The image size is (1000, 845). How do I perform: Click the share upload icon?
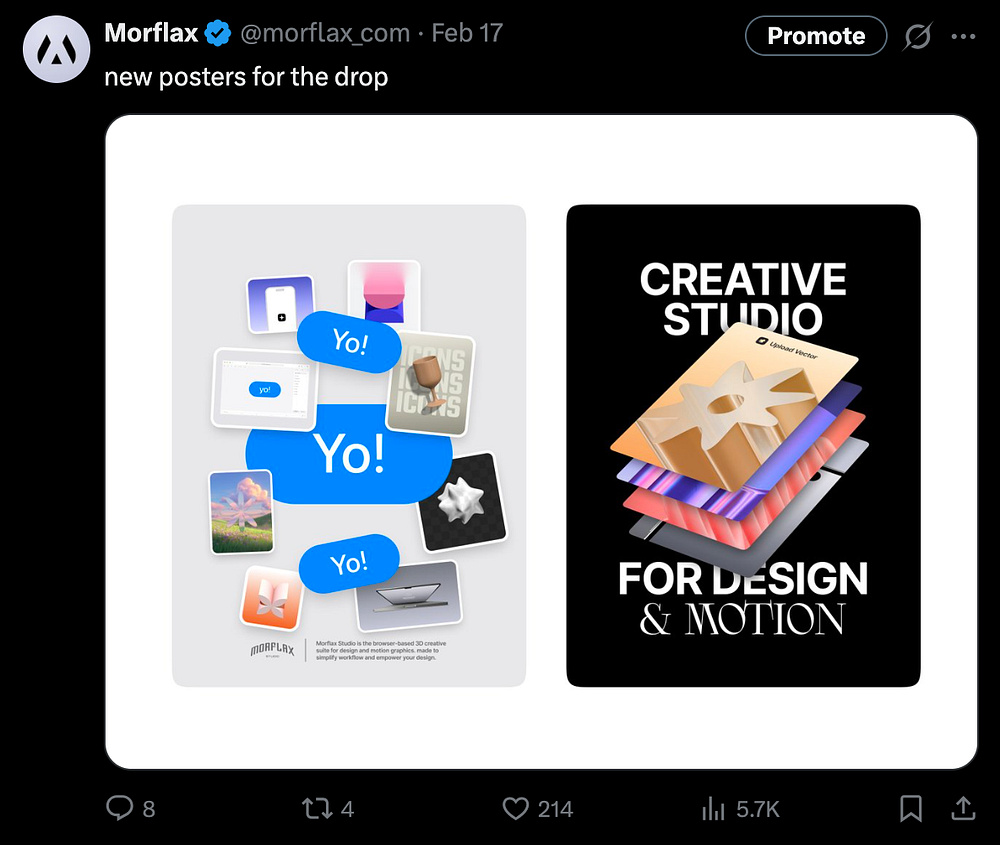962,808
